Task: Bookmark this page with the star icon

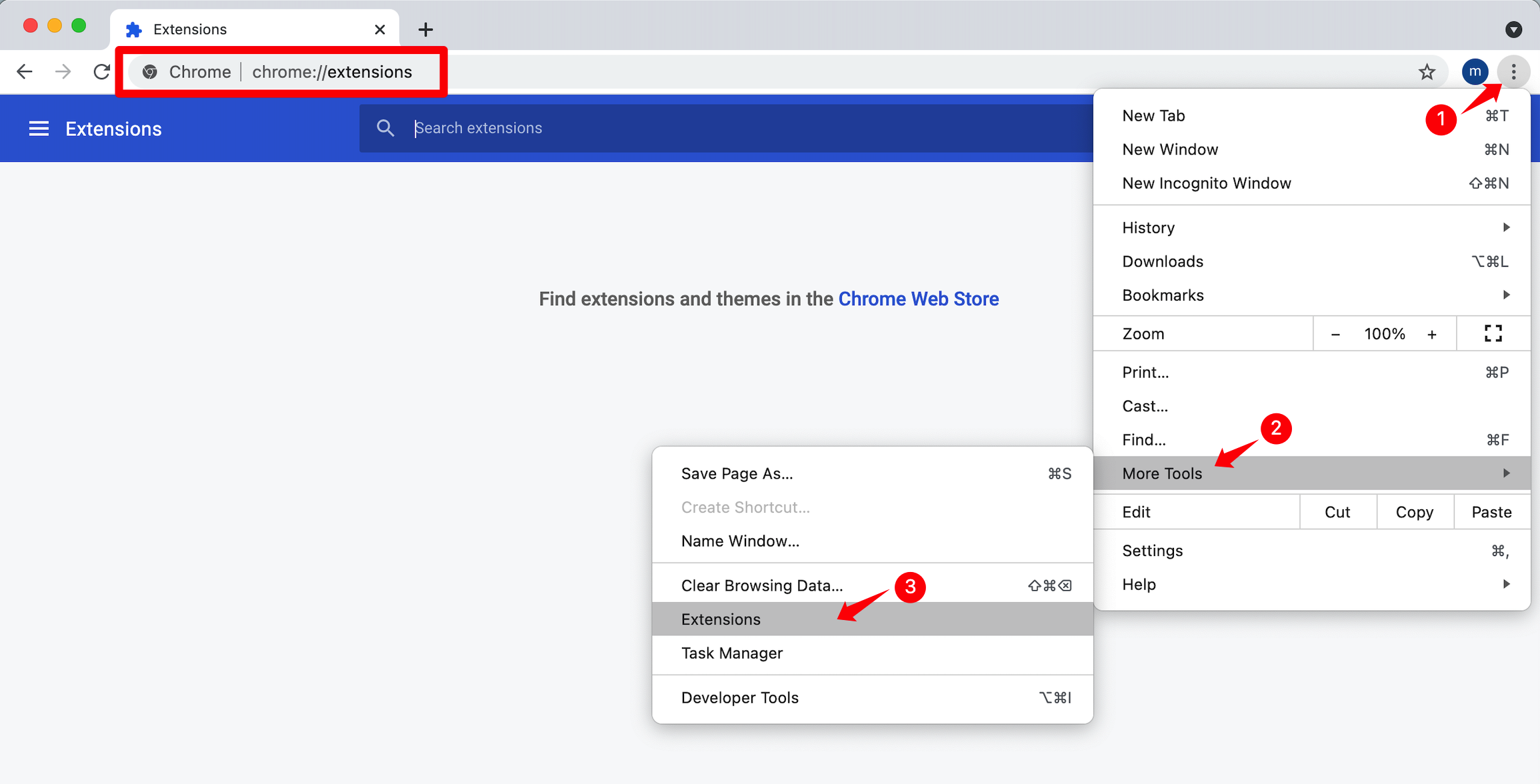Action: (1427, 71)
